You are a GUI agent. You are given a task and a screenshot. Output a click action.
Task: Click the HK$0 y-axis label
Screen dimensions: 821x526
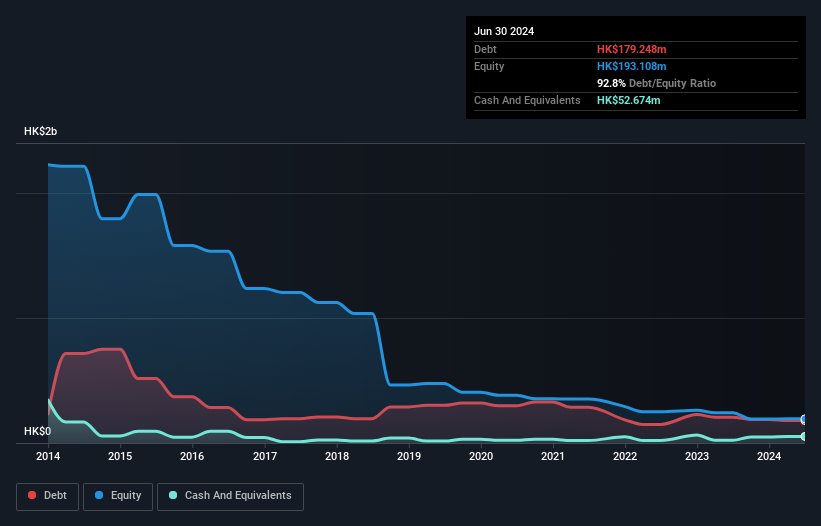(x=37, y=431)
